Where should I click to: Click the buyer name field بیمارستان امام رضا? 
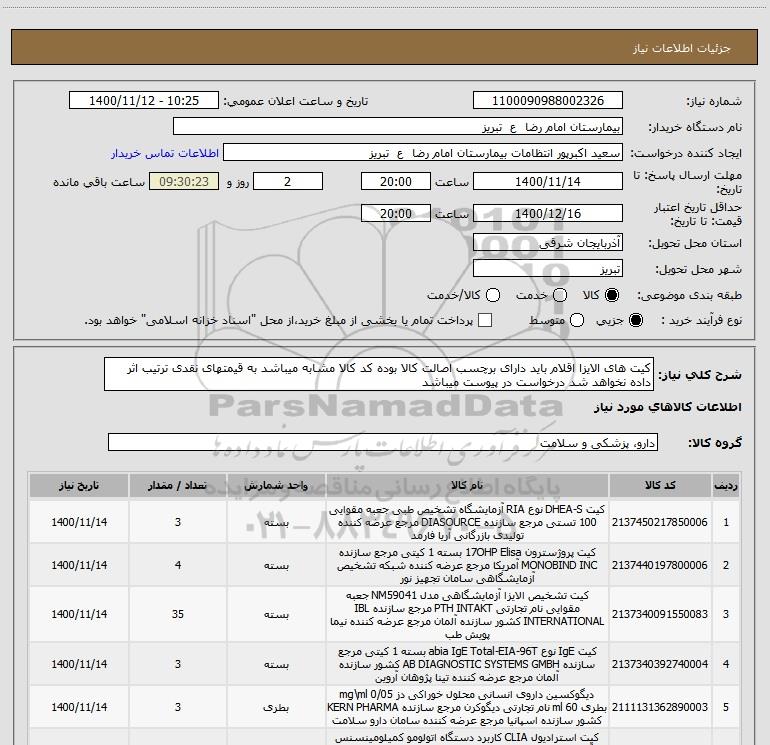[398, 127]
